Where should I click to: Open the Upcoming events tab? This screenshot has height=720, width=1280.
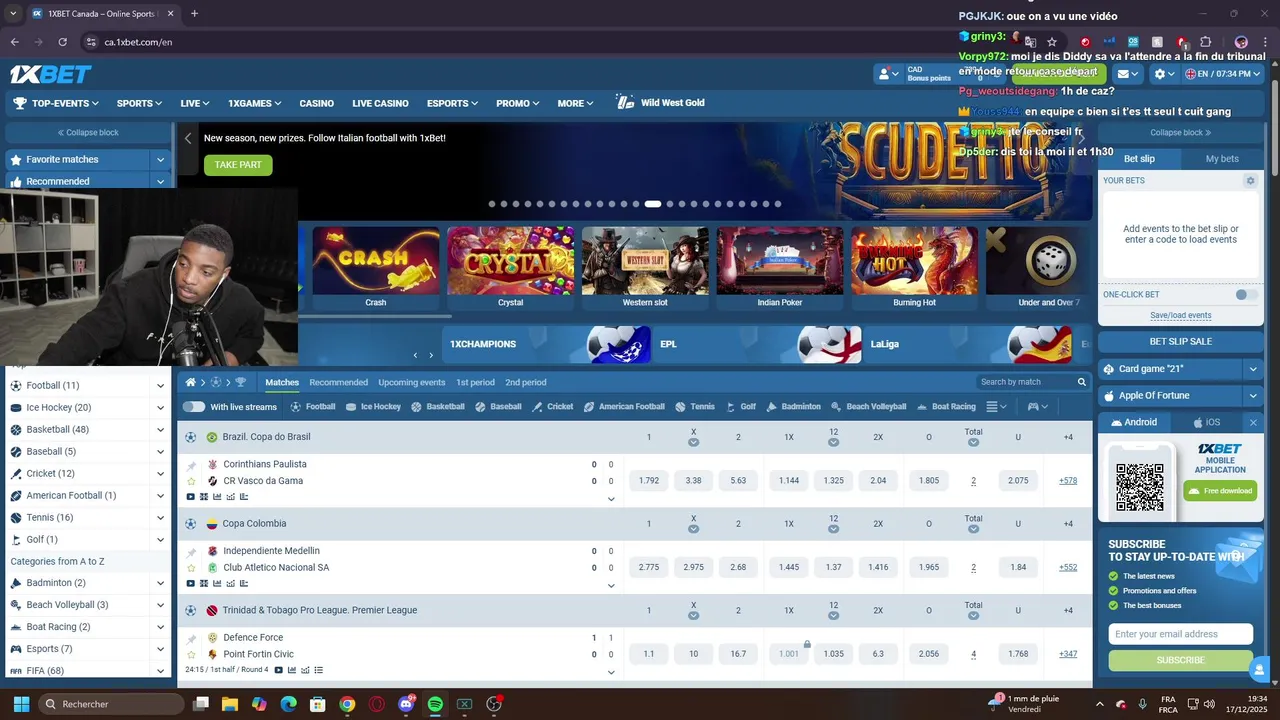coord(412,382)
